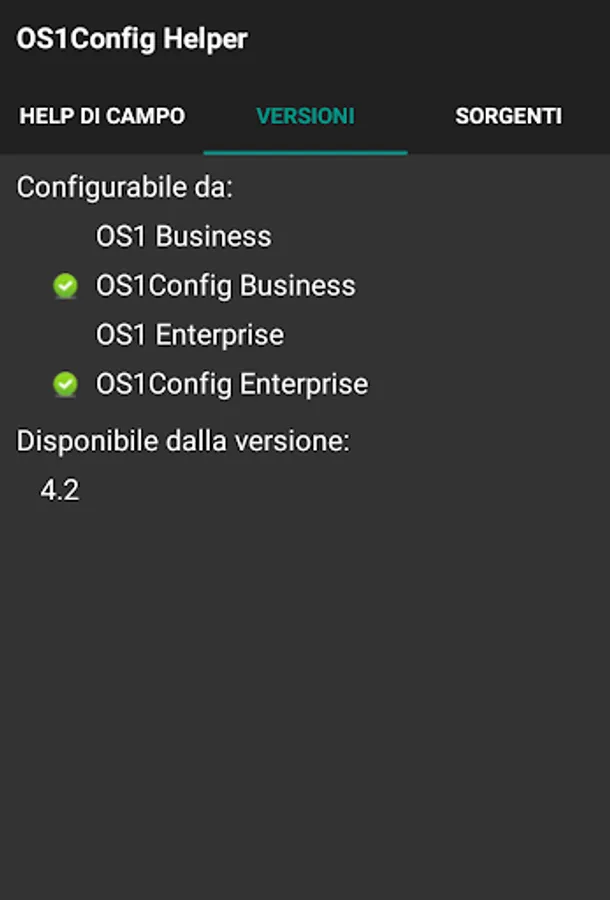Click the green checkmark beside OS1Config Business

click(x=65, y=287)
